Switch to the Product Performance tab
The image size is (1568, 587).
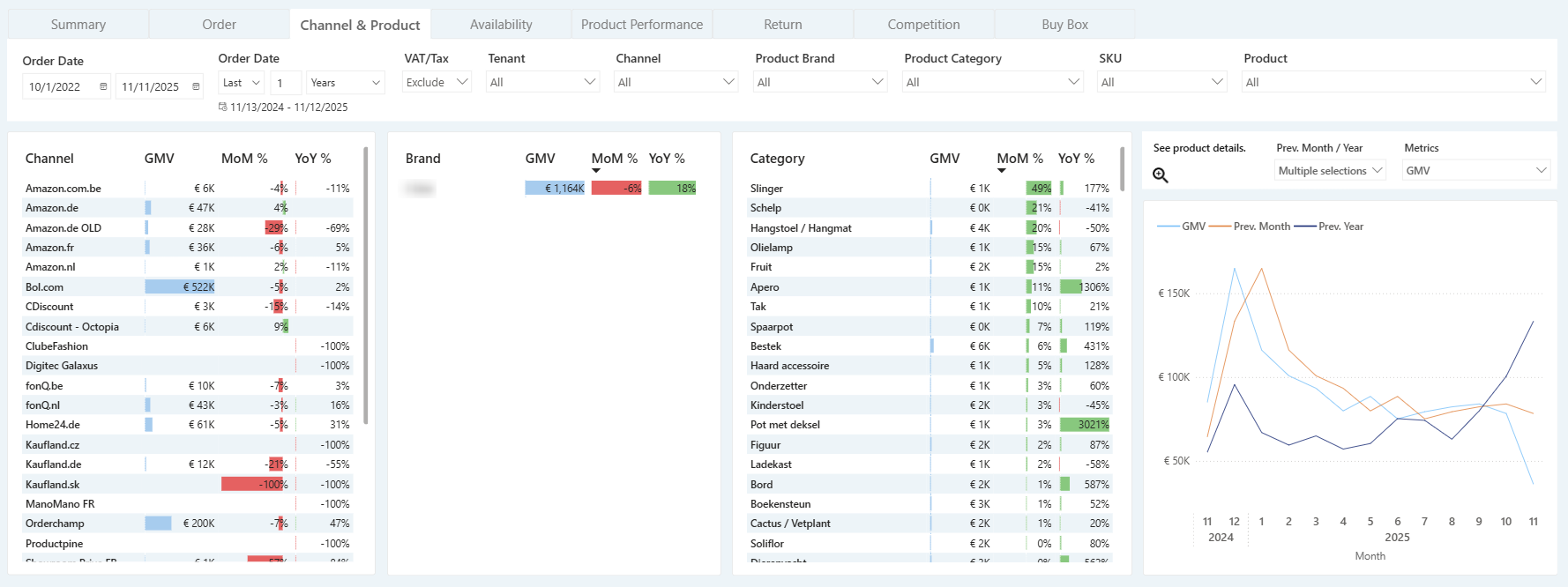642,25
